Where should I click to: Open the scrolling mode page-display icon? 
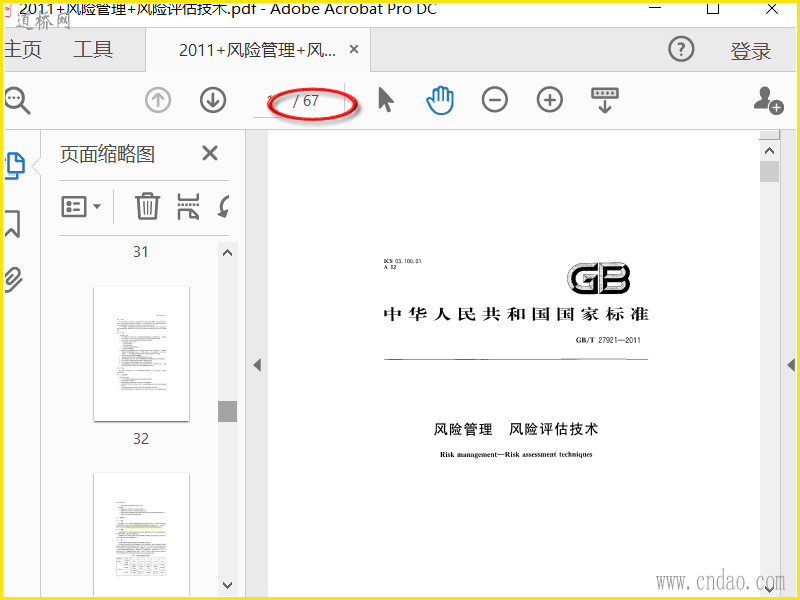[x=605, y=100]
